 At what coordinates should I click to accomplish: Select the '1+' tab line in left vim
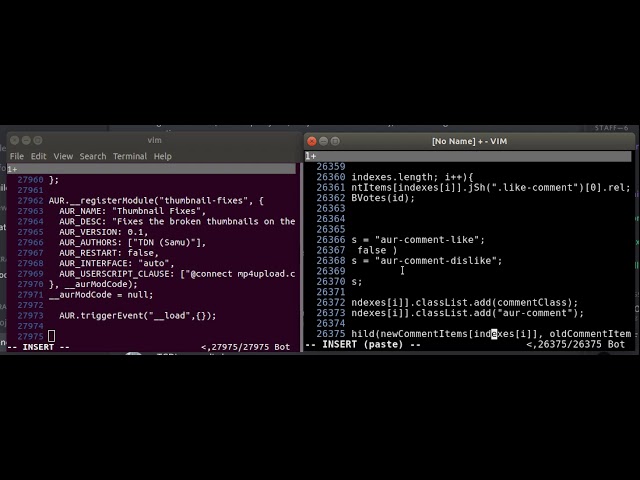(151, 169)
